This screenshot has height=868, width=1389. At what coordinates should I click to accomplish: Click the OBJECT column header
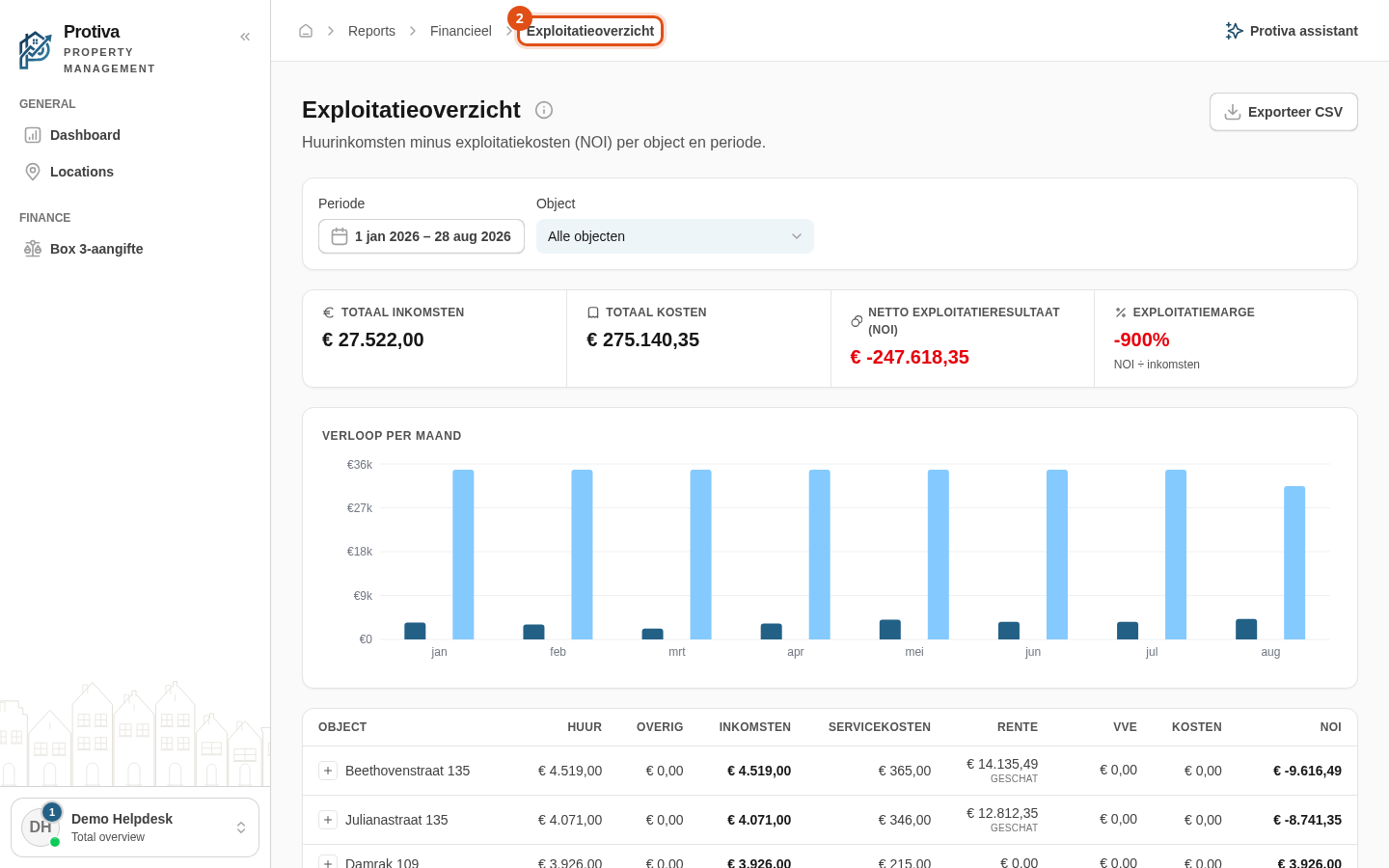click(342, 727)
